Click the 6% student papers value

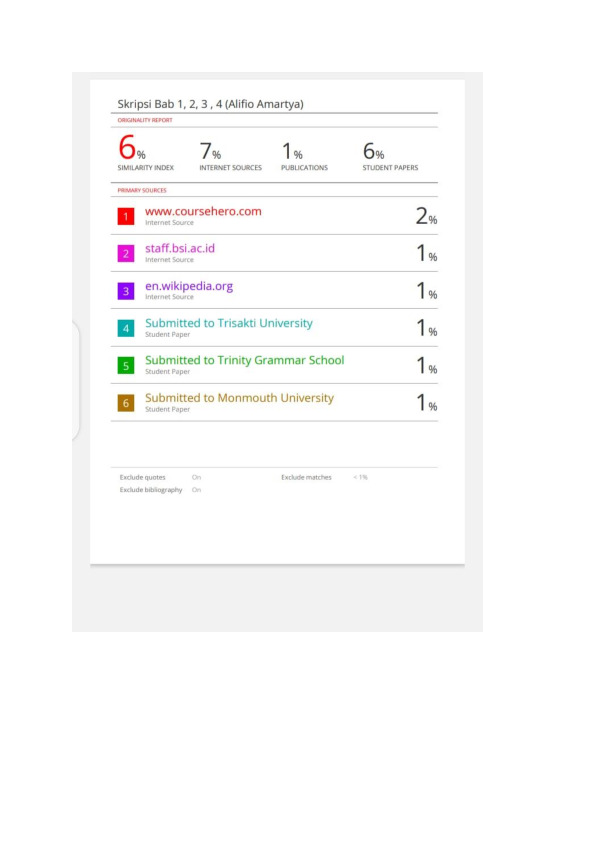coord(373,151)
